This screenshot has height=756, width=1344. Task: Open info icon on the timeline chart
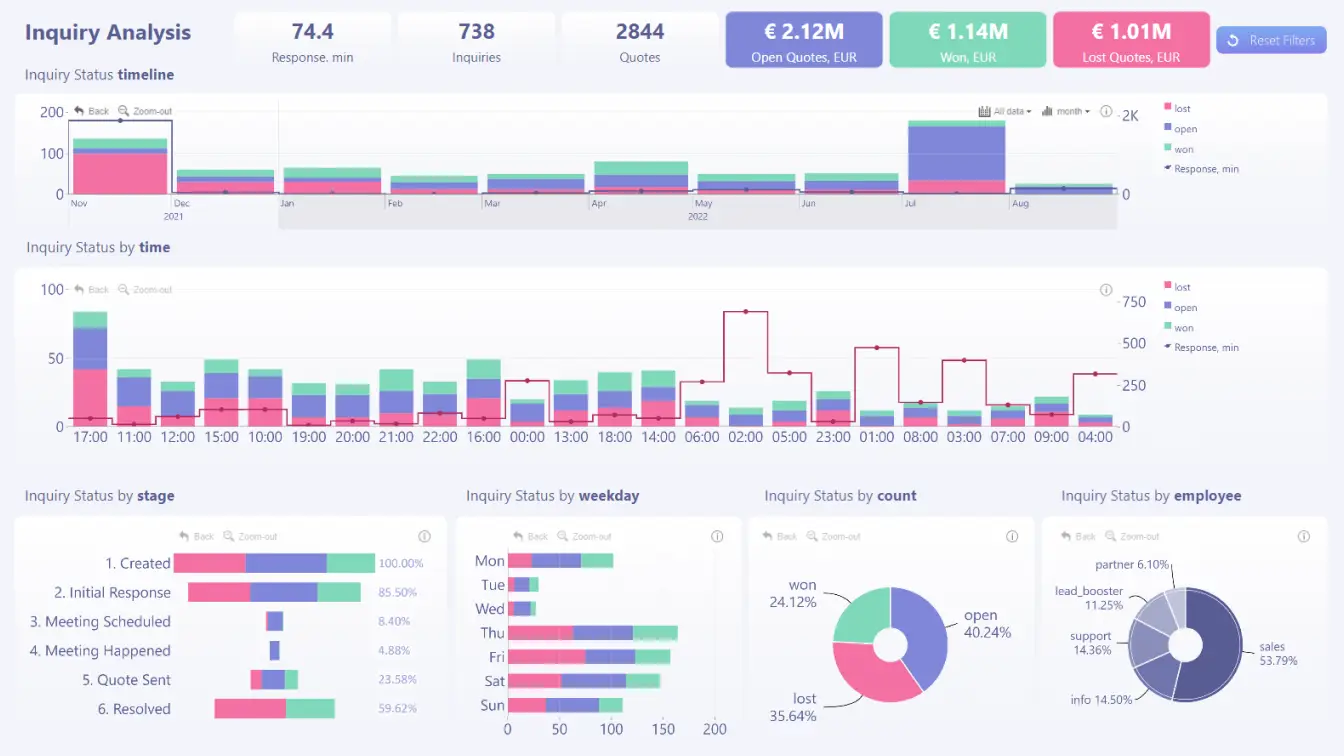[x=1106, y=112]
